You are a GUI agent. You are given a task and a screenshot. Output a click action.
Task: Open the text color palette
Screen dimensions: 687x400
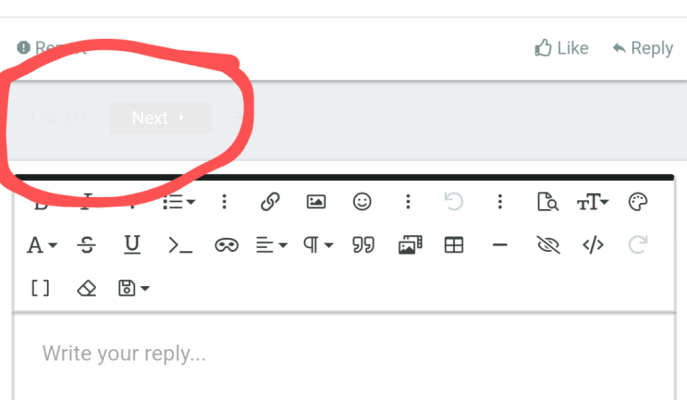(637, 202)
